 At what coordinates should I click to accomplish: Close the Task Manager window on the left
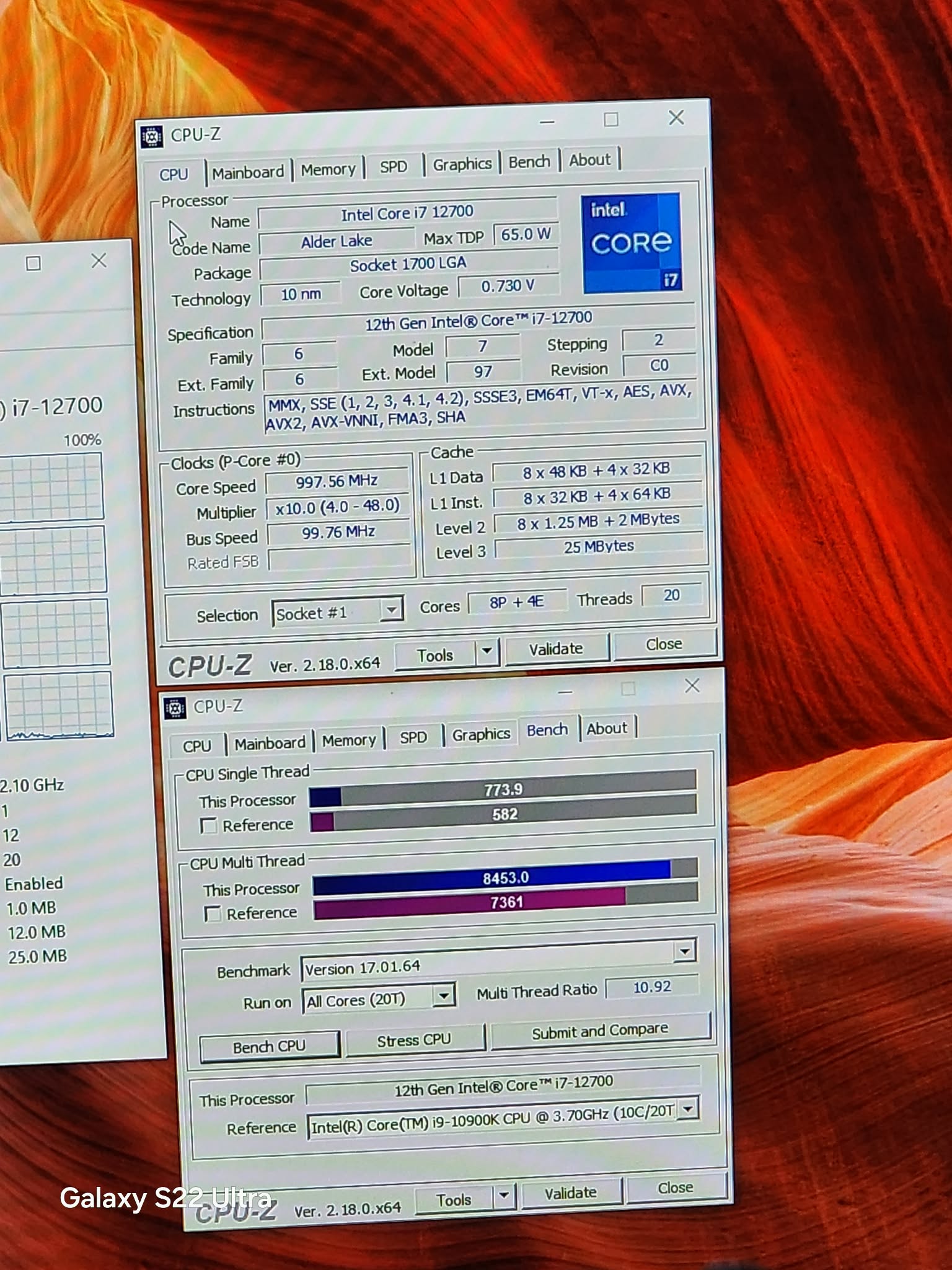(x=99, y=261)
